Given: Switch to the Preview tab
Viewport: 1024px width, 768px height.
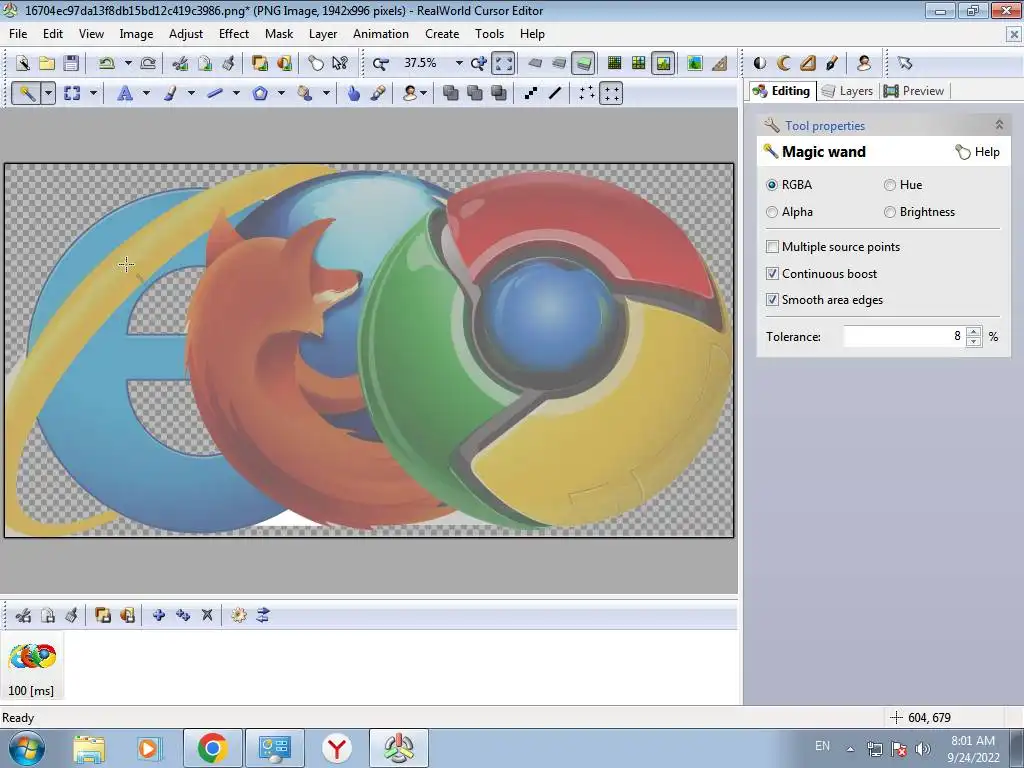Looking at the screenshot, I should click(x=914, y=91).
